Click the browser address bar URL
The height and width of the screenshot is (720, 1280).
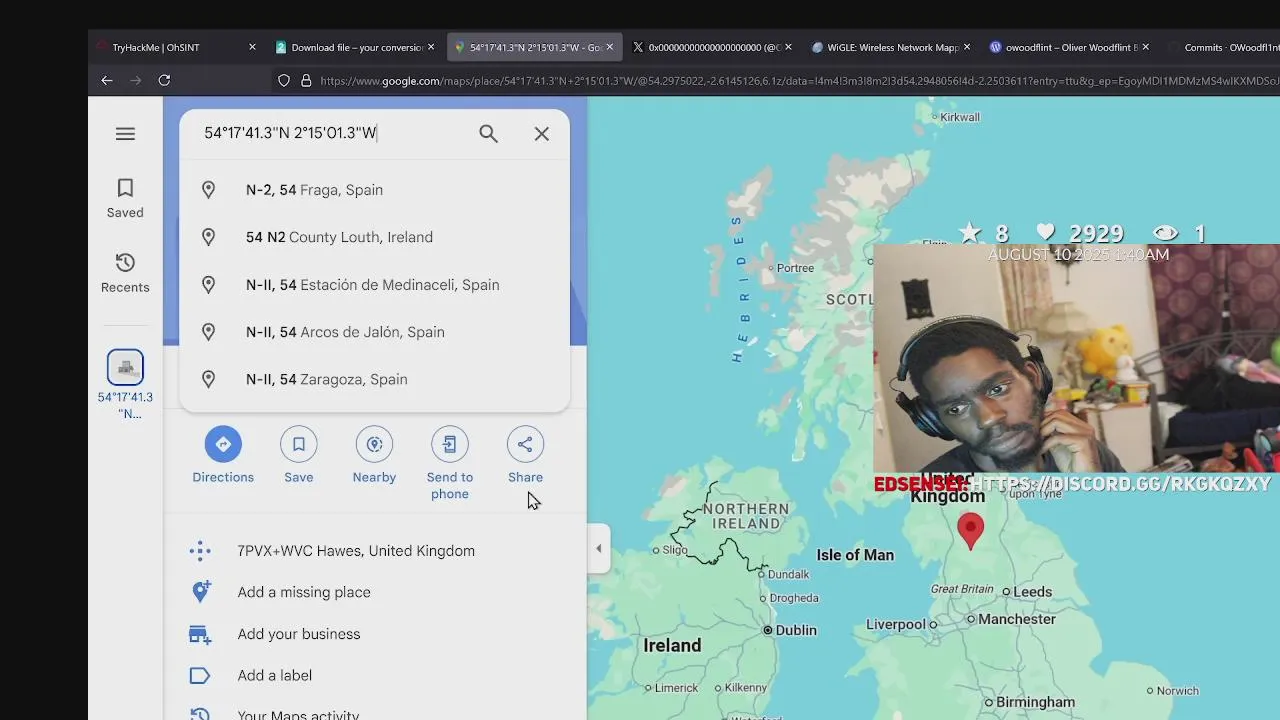coord(798,81)
